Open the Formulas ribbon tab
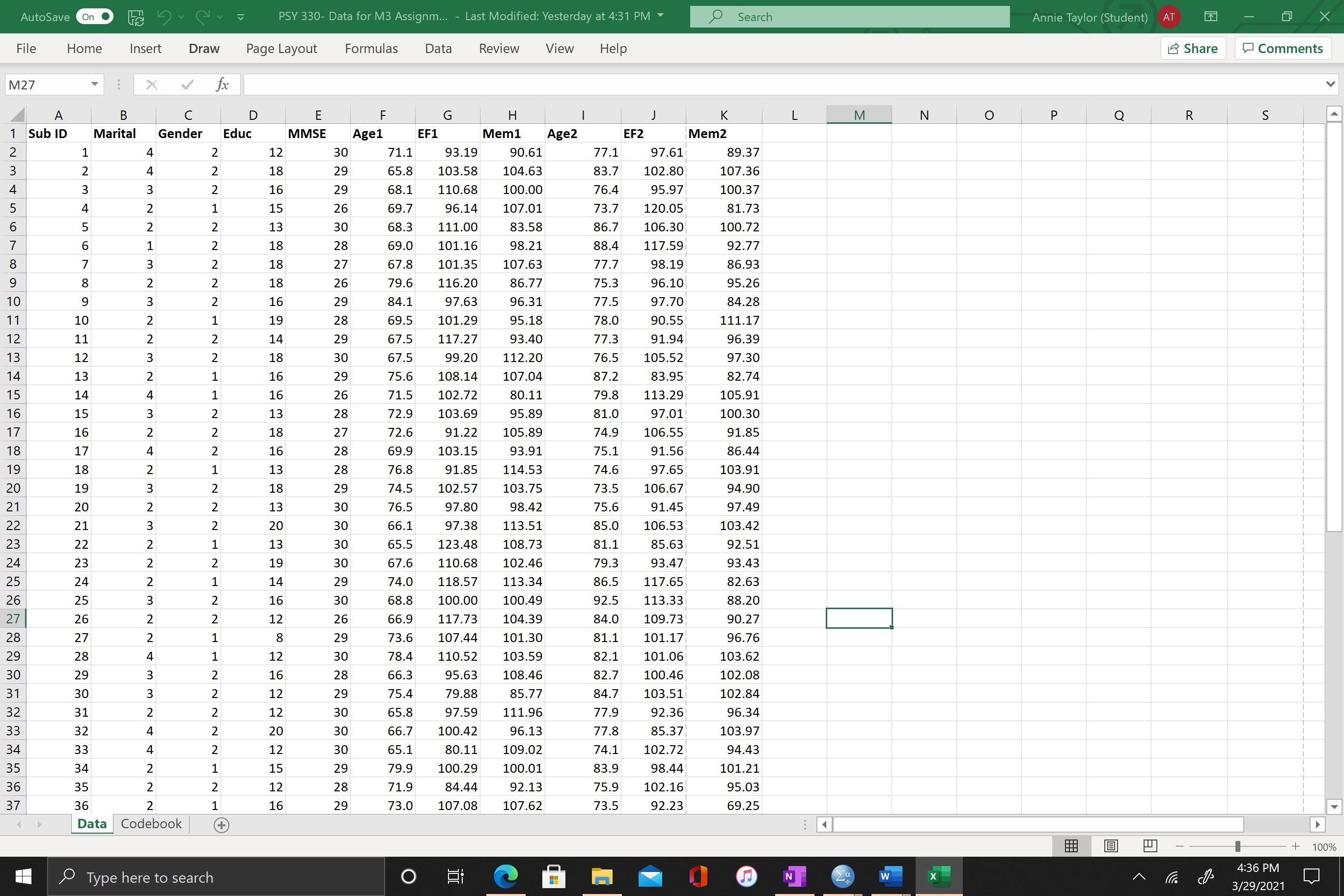This screenshot has width=1344, height=896. (x=371, y=49)
